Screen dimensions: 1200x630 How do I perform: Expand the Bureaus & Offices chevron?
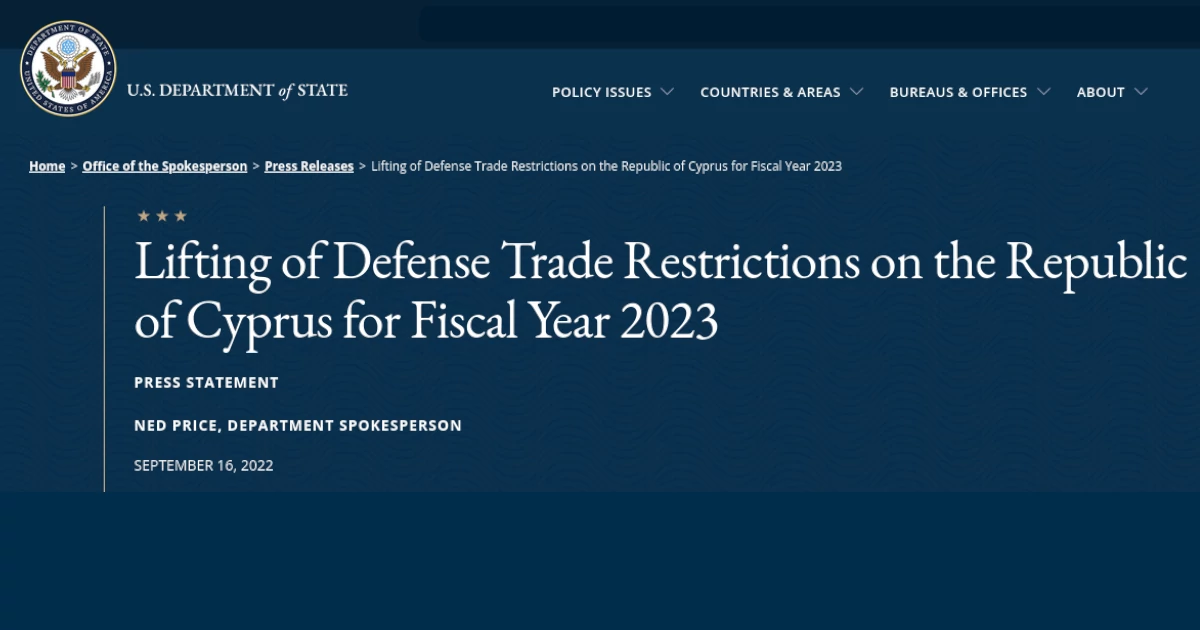pos(1043,92)
